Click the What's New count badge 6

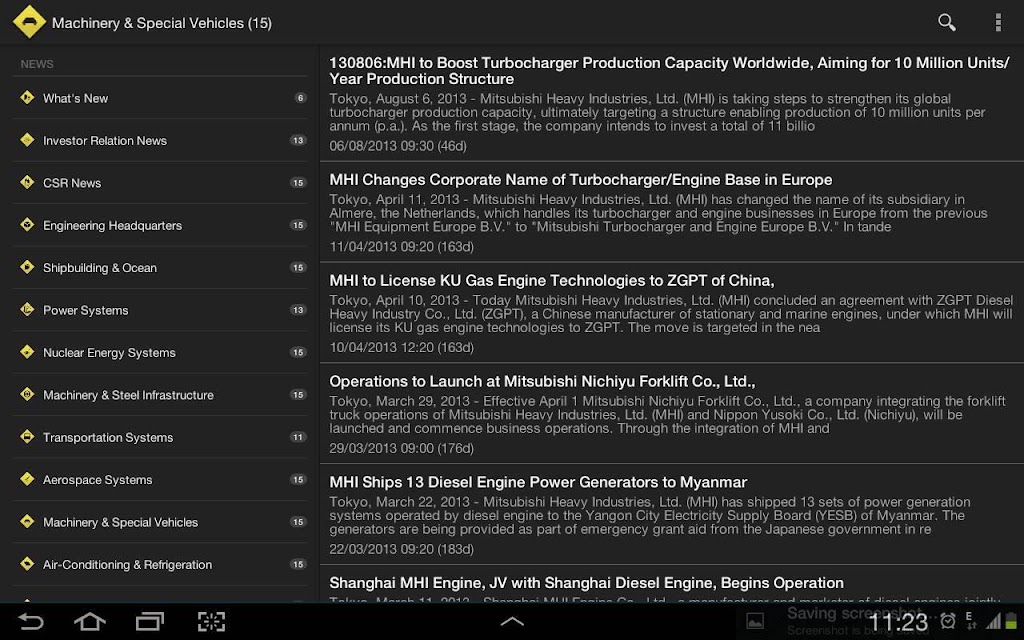300,98
